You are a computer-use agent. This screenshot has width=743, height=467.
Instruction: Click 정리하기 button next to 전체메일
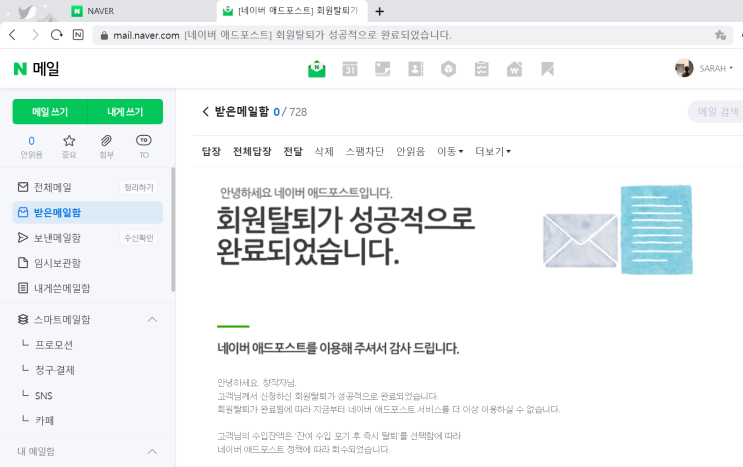(138, 188)
